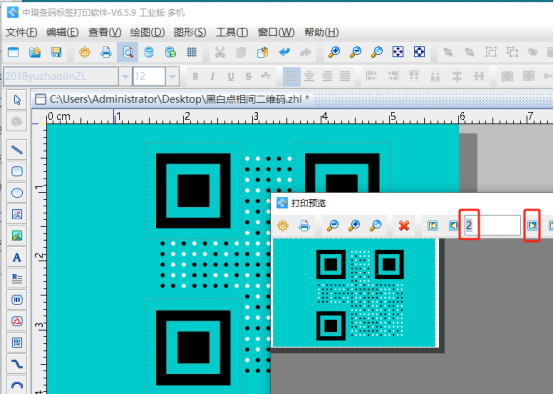Open the database settings icon

pos(149,53)
